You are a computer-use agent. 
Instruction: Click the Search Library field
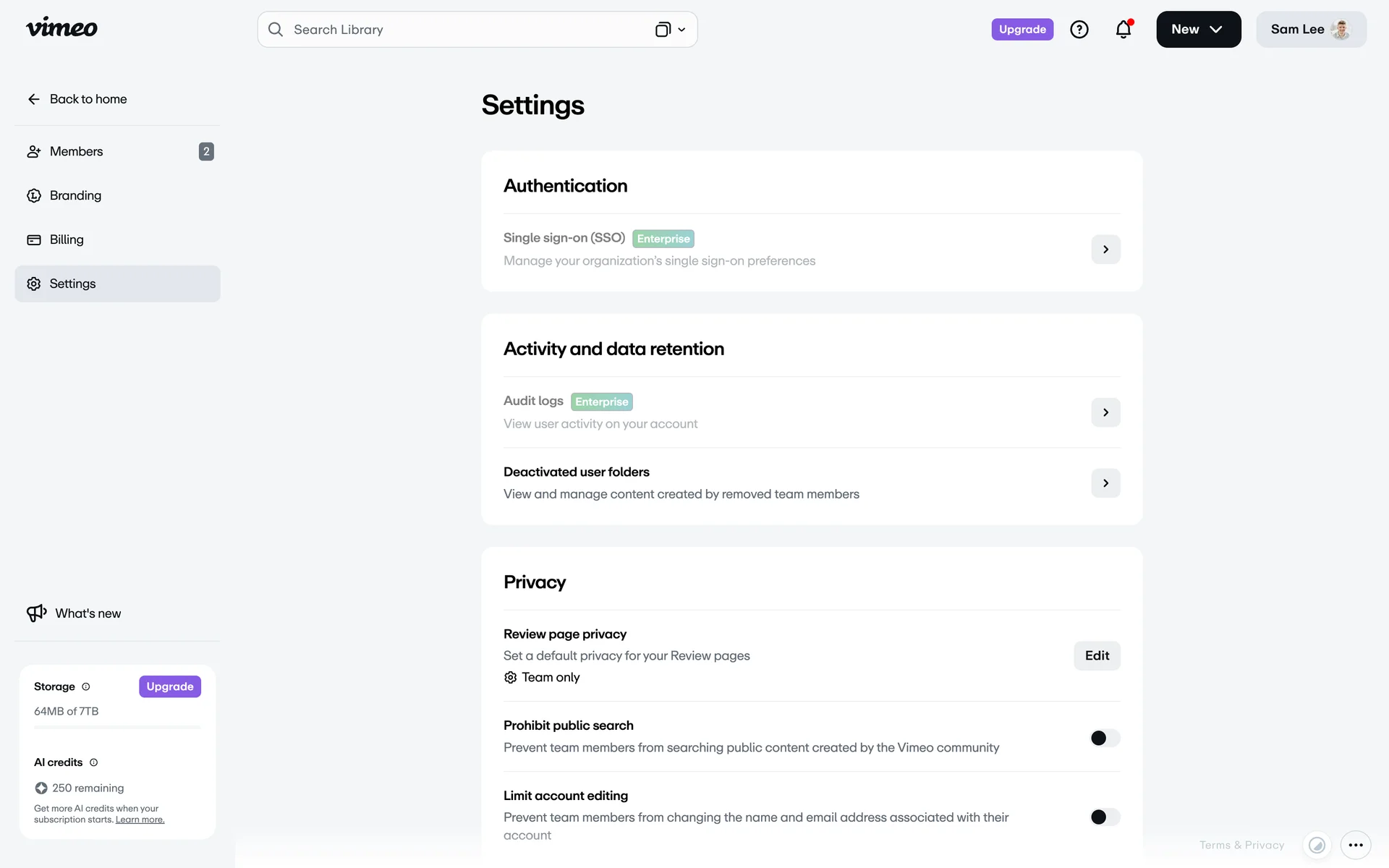pos(463,30)
